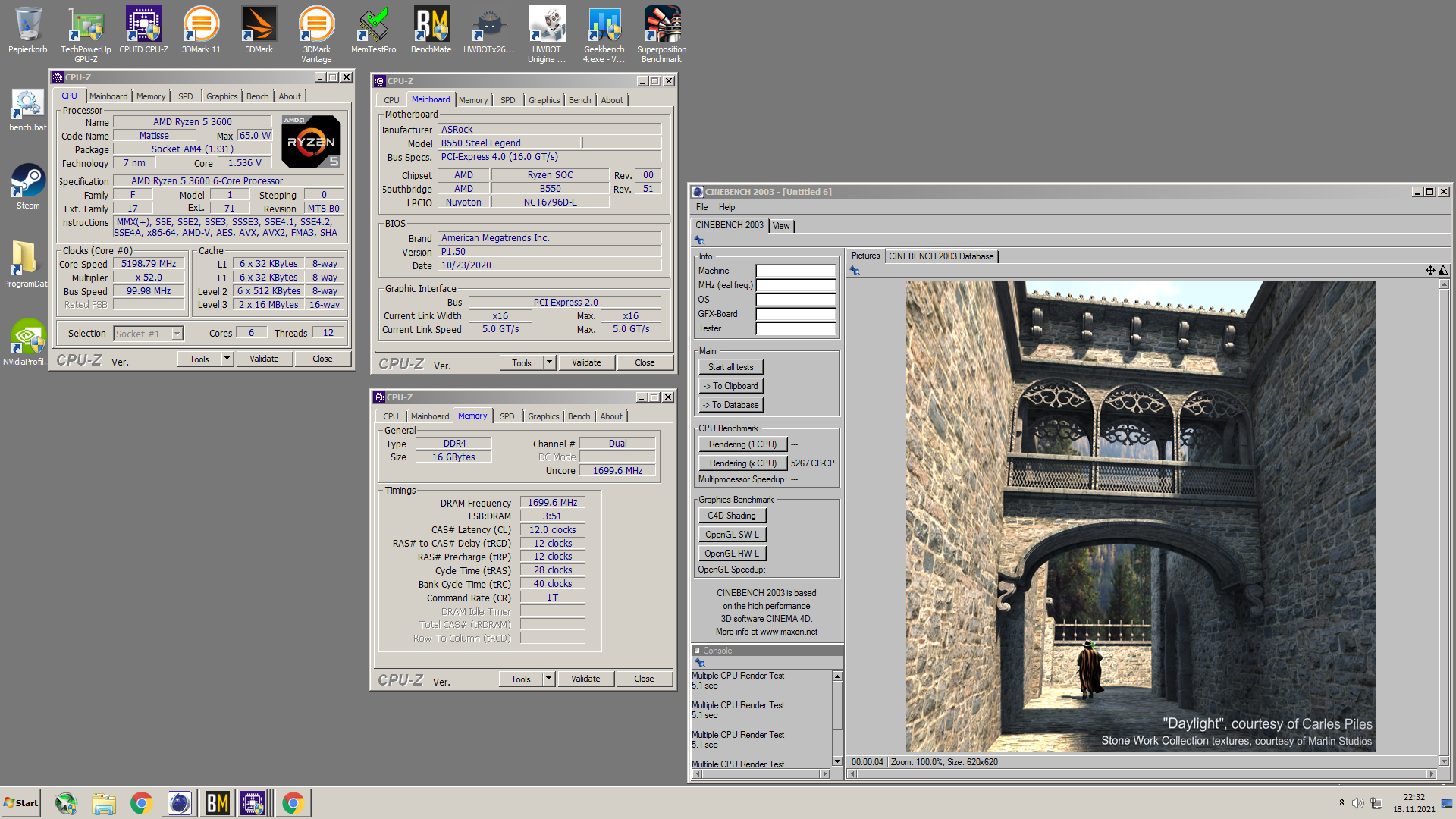Open Tools dropdown arrow in Memory CPU-Z window
This screenshot has width=1456, height=819.
tap(548, 679)
